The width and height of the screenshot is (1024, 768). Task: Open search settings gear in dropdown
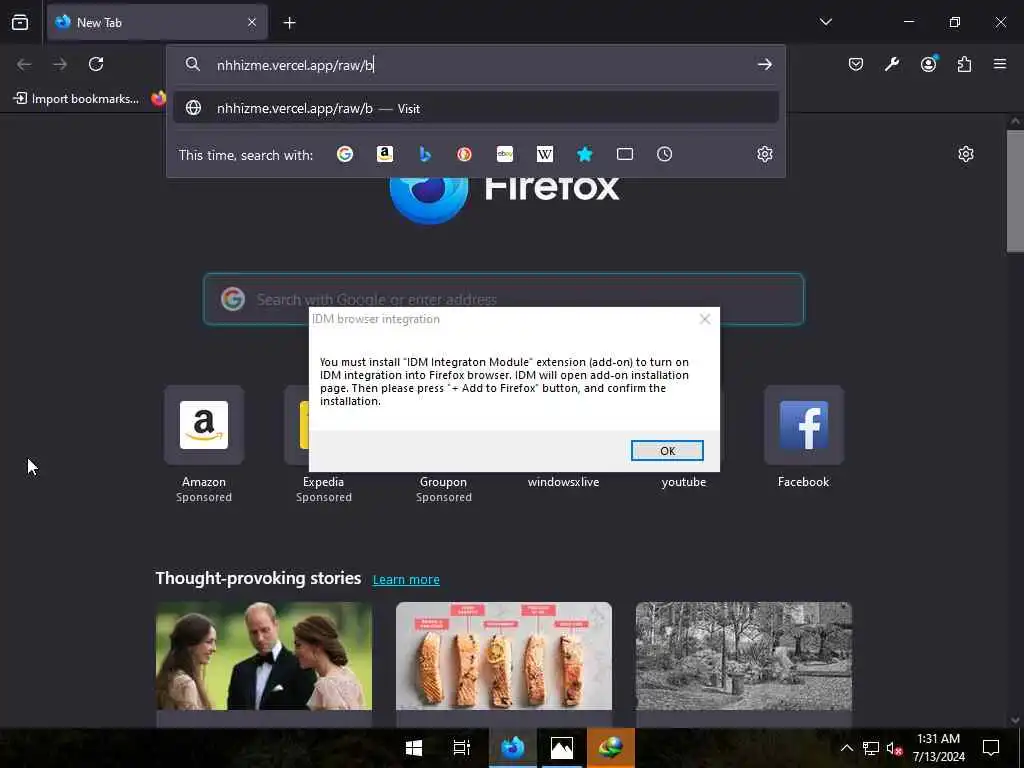click(x=765, y=154)
